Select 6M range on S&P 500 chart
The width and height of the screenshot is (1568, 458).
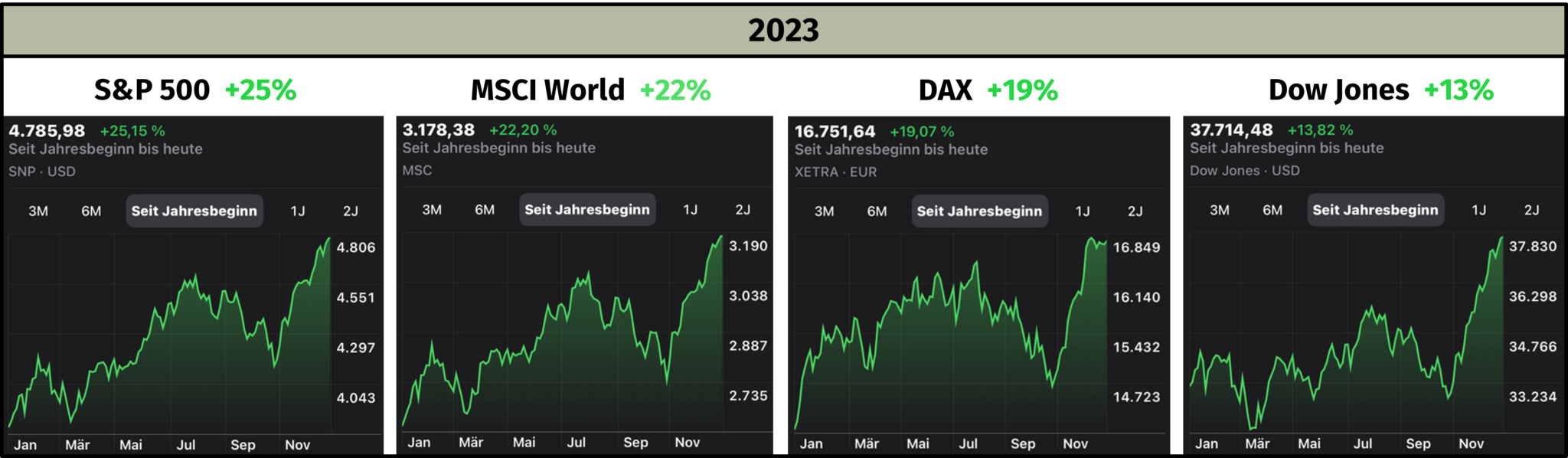[91, 211]
